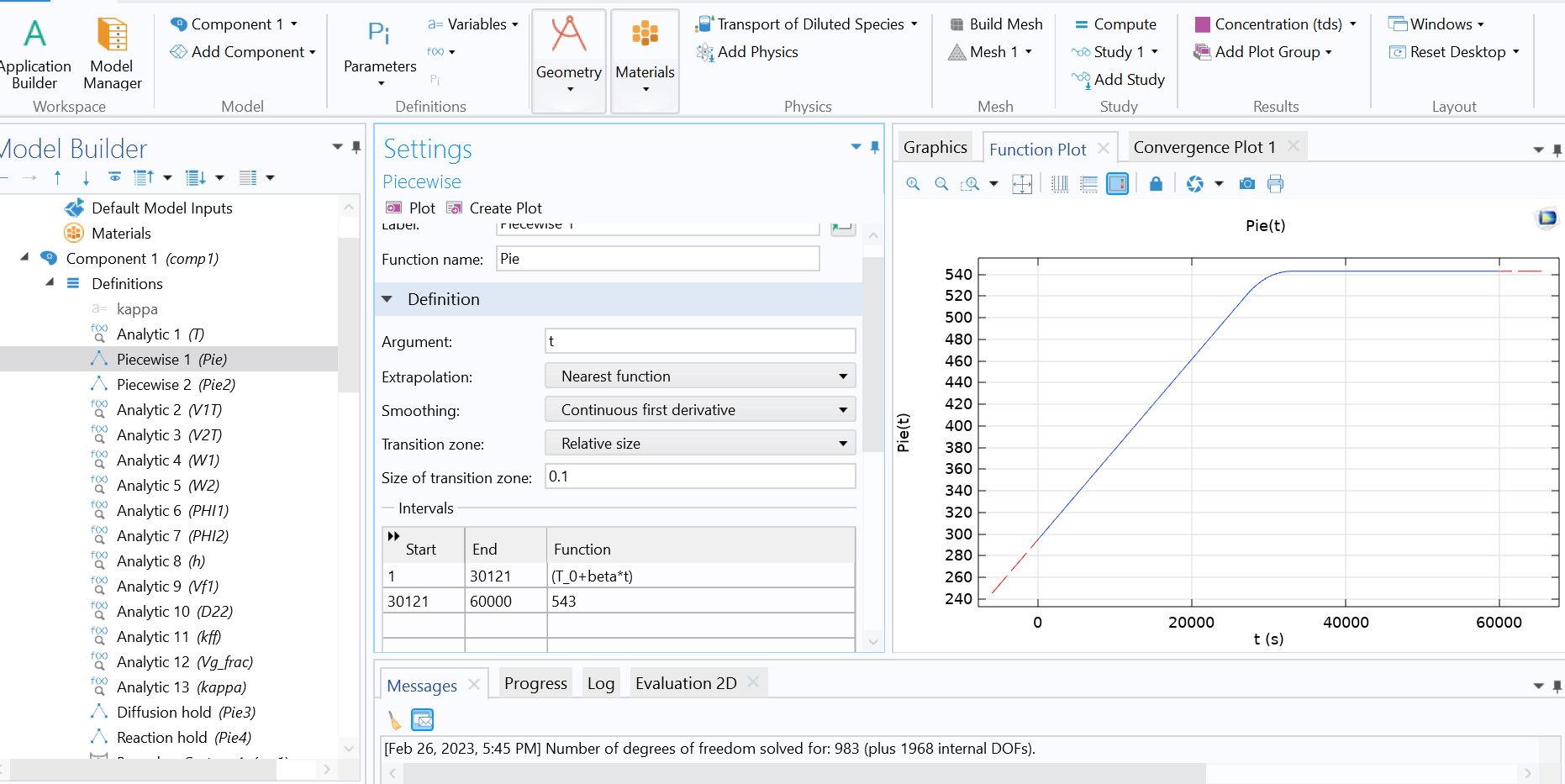Click the Function name input field
Viewport: 1565px width, 784px height.
coord(657,259)
